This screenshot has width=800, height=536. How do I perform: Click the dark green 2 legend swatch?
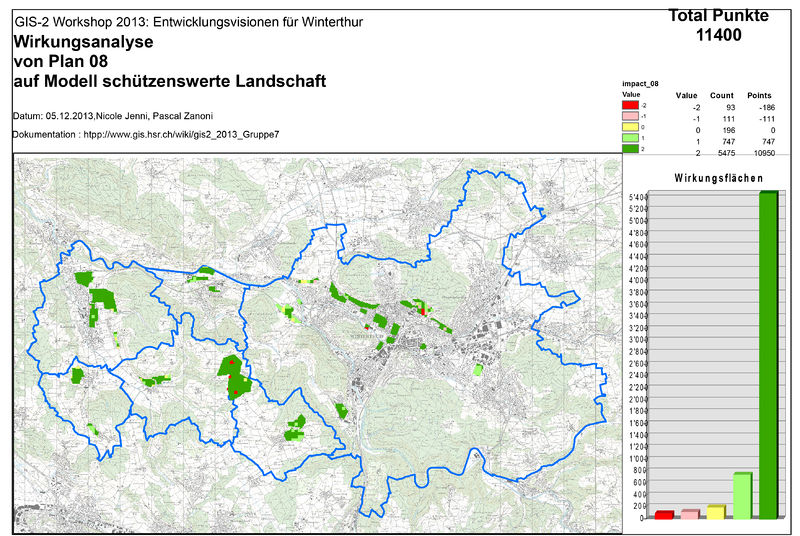630,149
